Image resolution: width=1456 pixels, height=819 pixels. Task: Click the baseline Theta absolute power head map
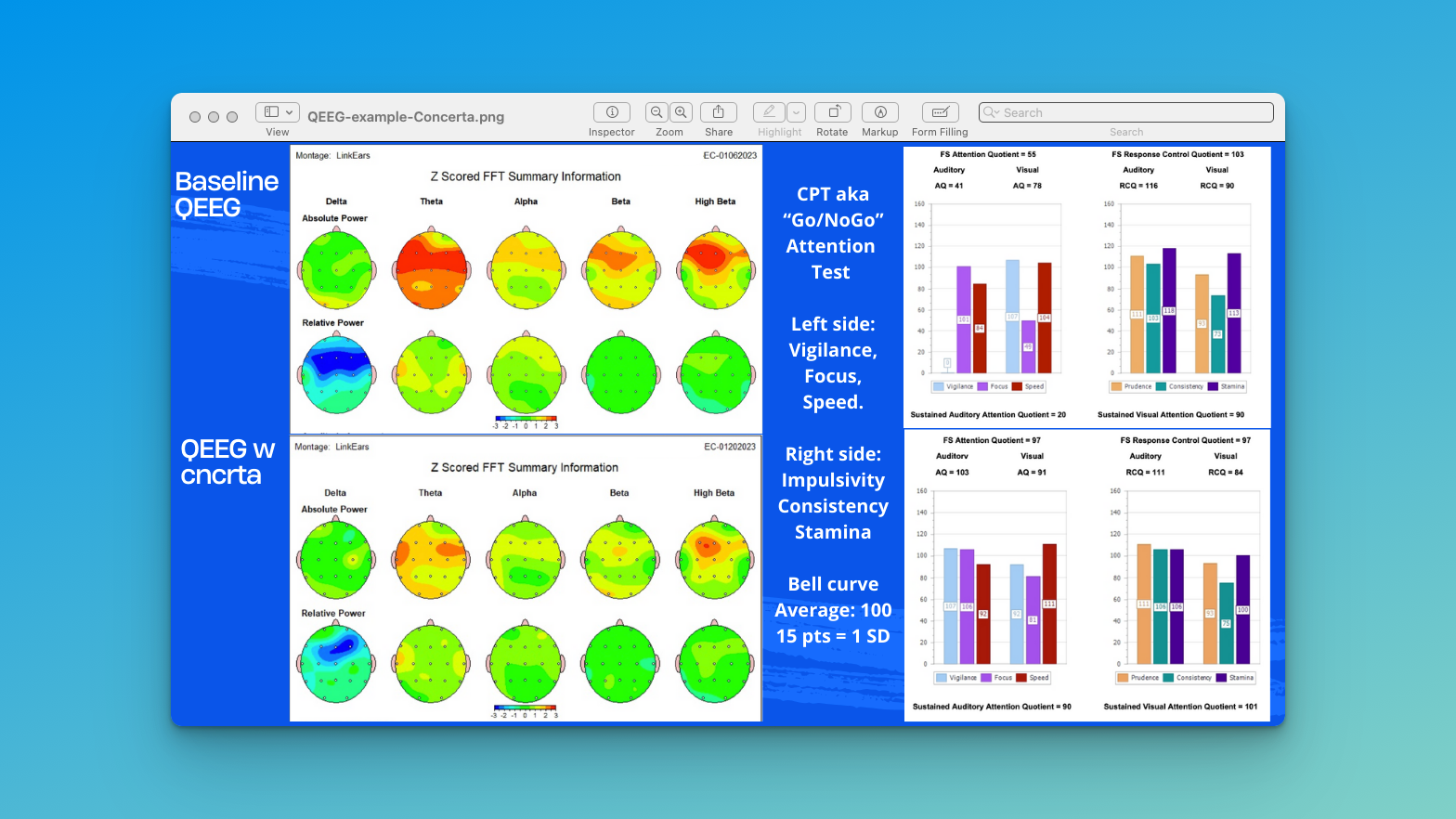(432, 270)
